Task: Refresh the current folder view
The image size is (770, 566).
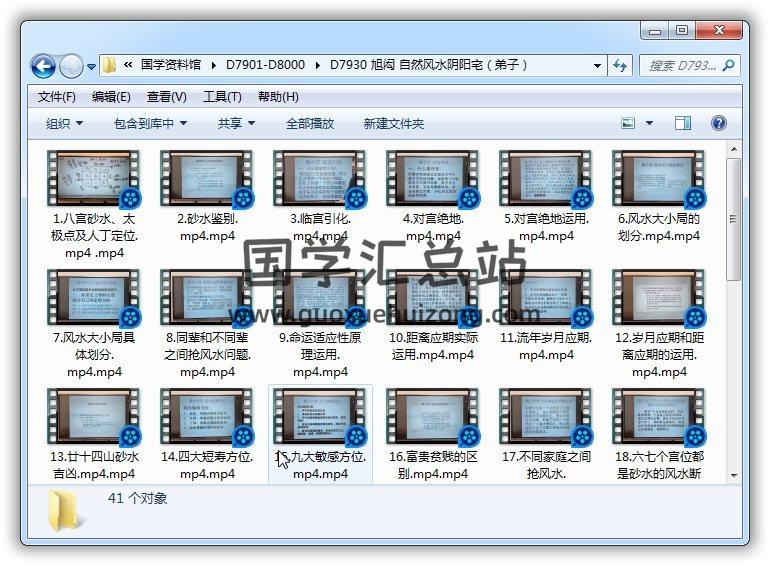Action: 620,66
